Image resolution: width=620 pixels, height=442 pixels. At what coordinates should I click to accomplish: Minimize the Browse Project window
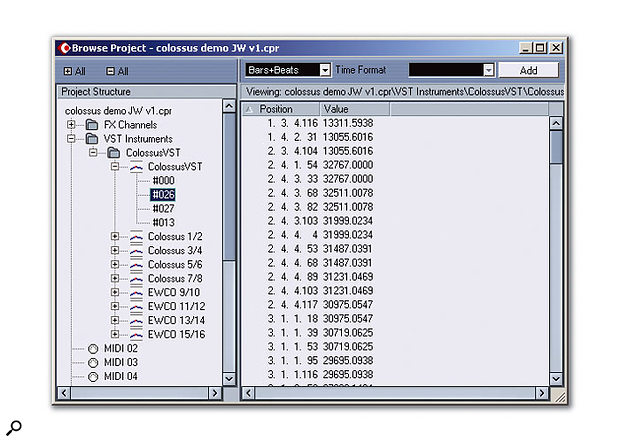(x=525, y=48)
